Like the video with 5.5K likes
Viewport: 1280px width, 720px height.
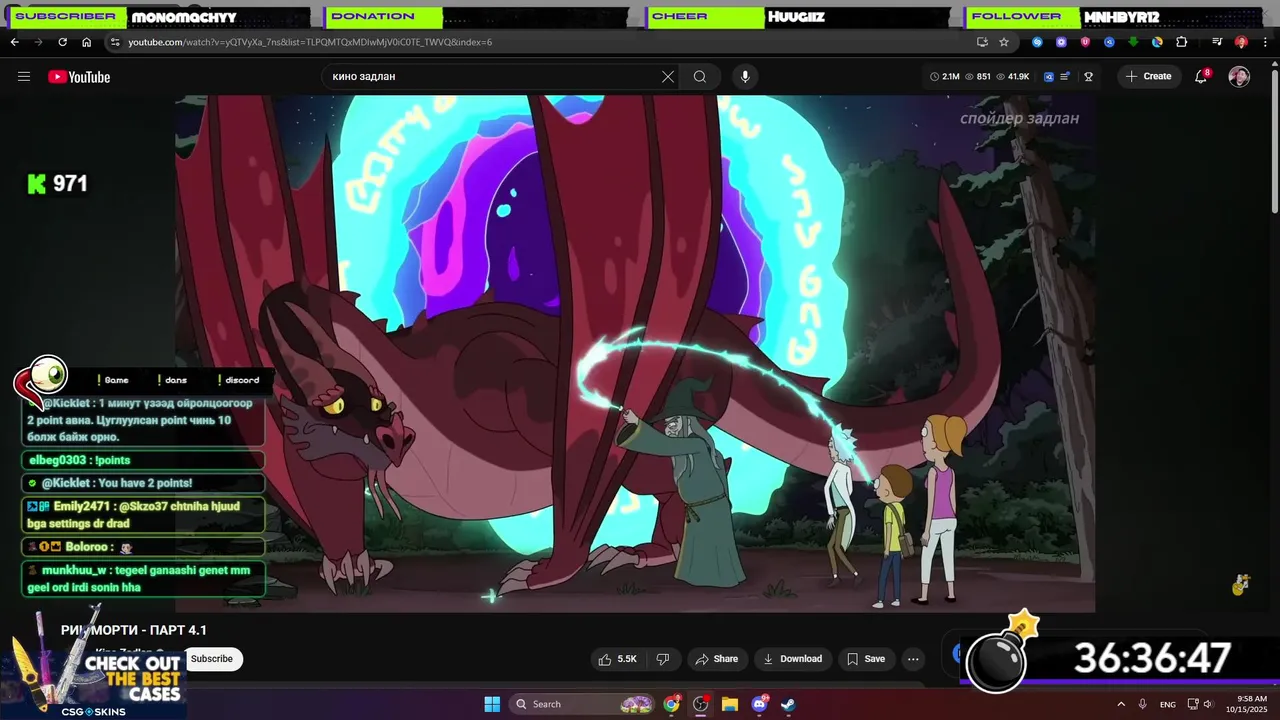coord(618,659)
